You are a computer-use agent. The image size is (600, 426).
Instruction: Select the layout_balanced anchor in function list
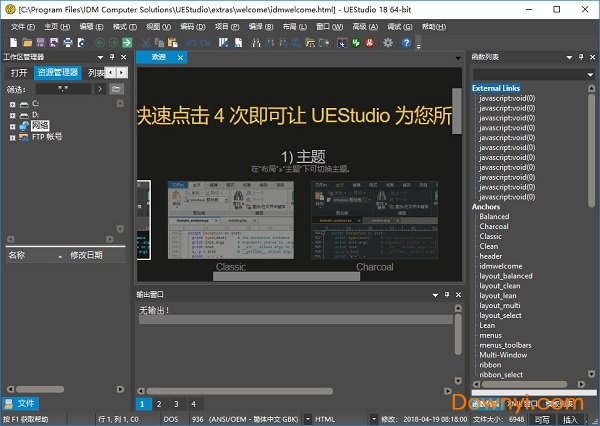pyautogui.click(x=505, y=276)
